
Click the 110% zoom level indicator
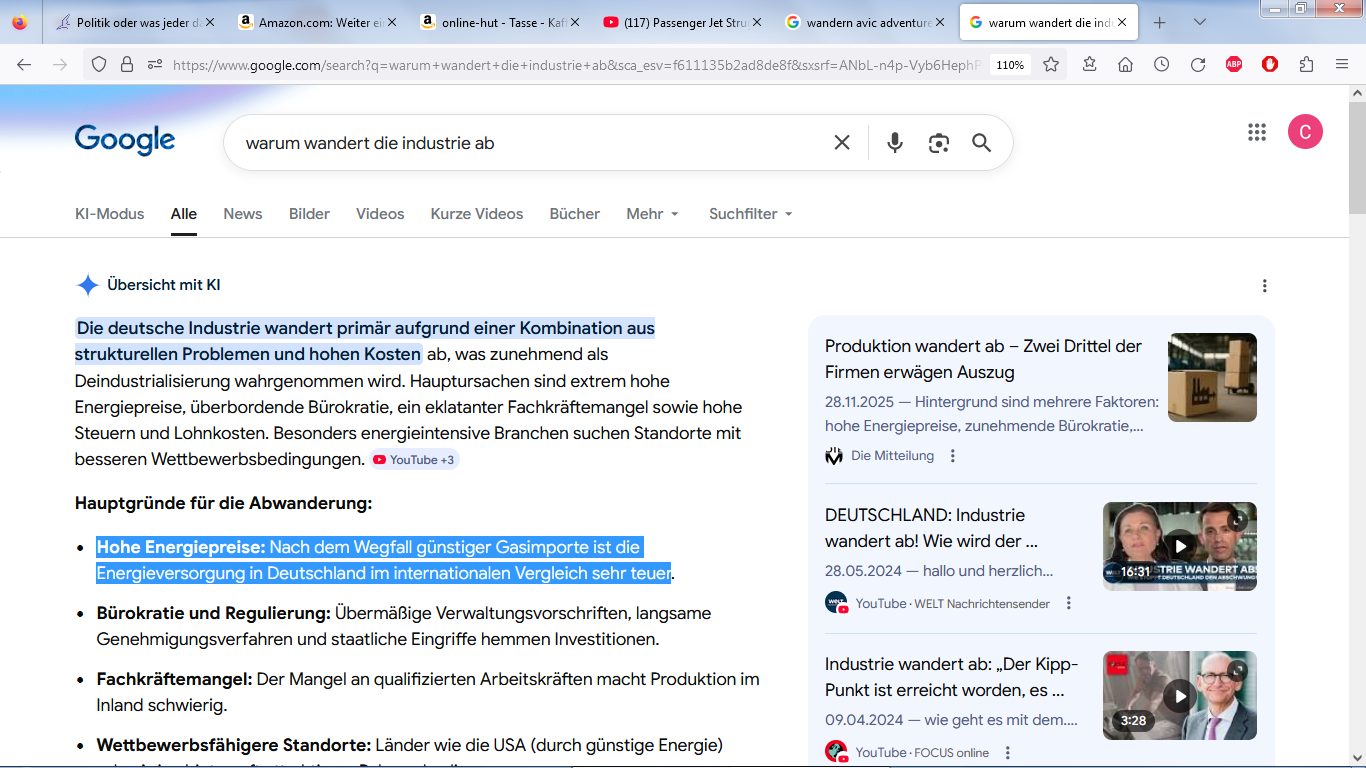[1010, 65]
